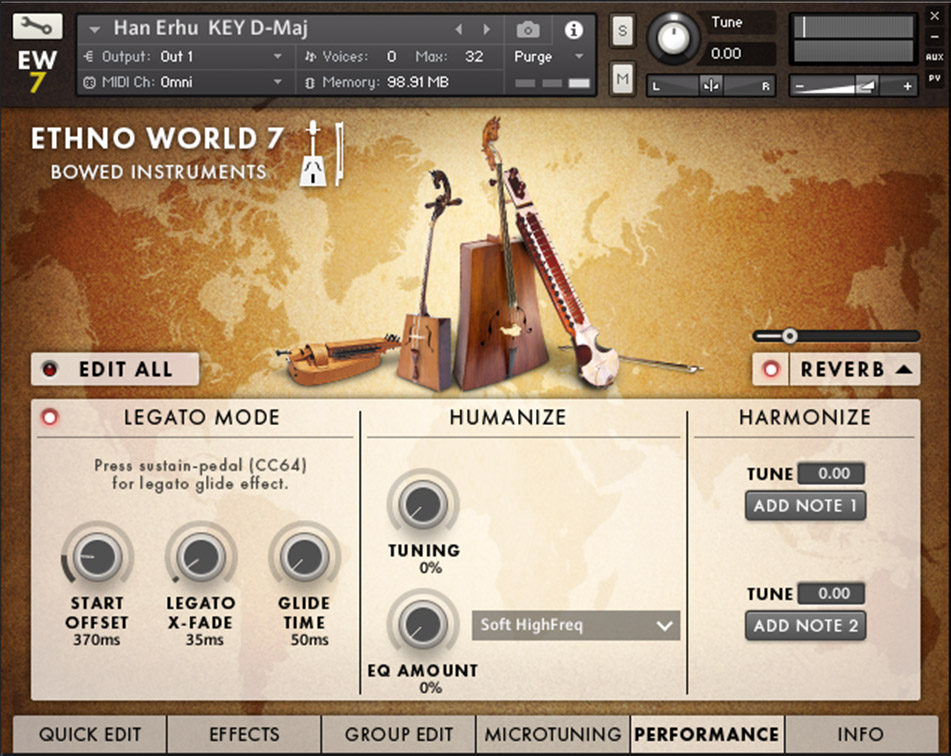951x756 pixels.
Task: Close the instrument with the X button
Action: [935, 16]
